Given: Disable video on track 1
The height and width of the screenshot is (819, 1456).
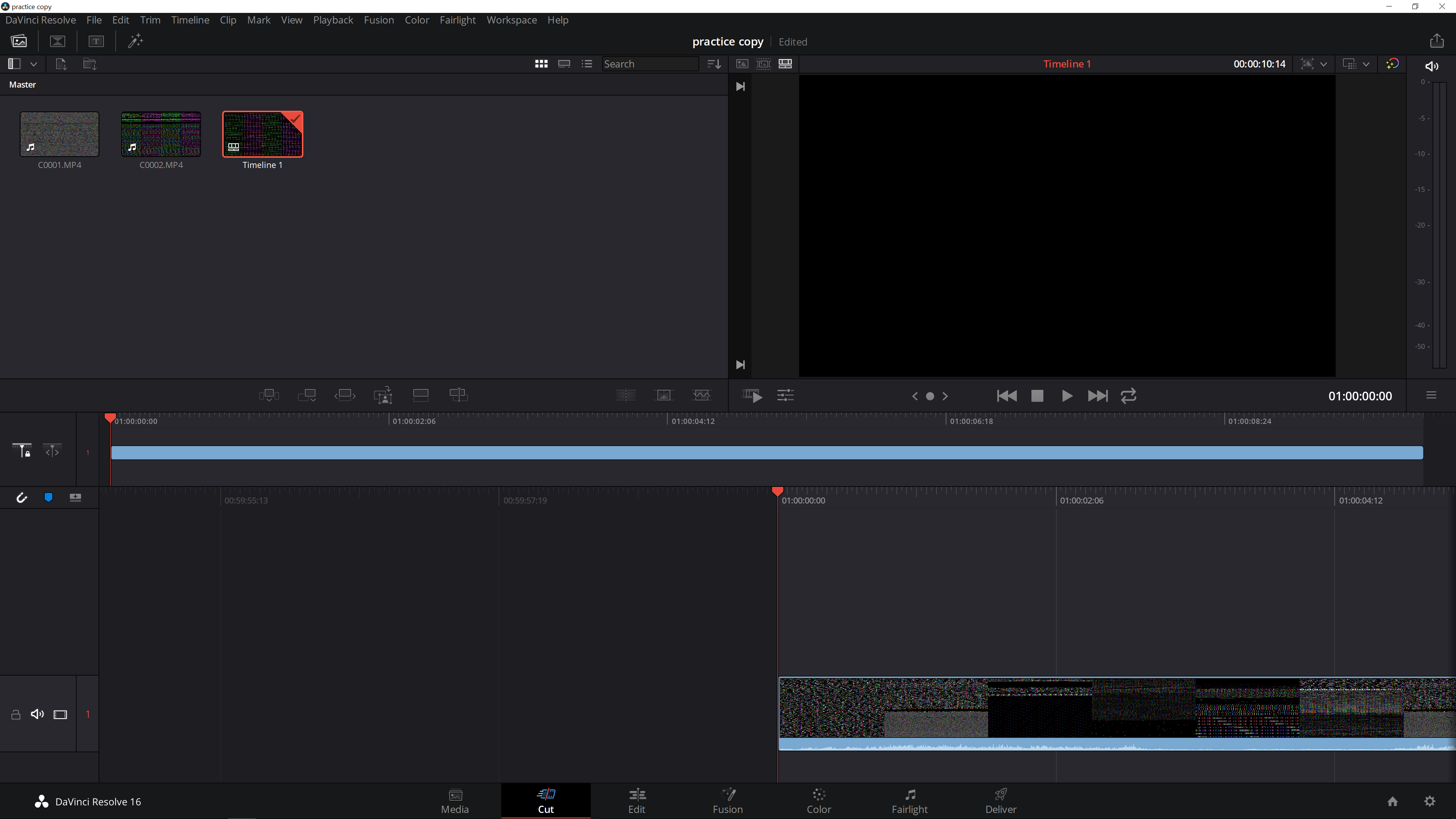Looking at the screenshot, I should click(61, 714).
